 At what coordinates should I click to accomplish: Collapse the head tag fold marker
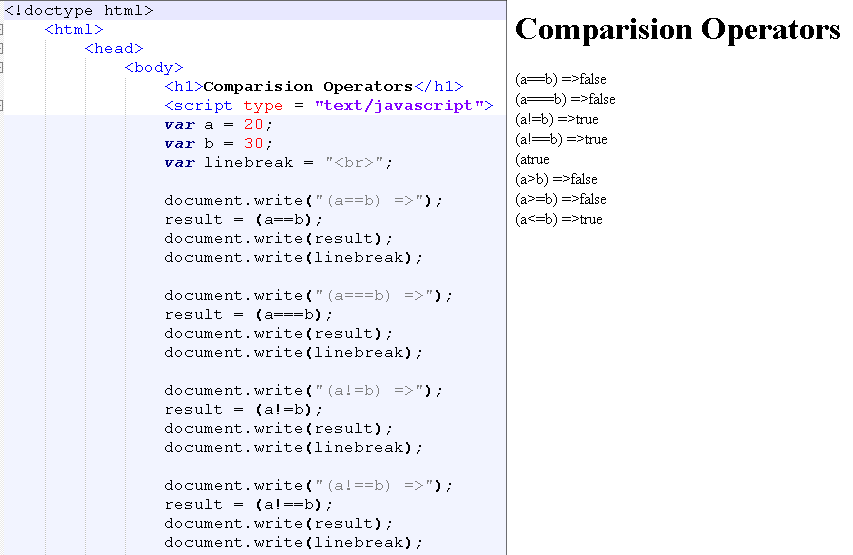(x=2, y=48)
